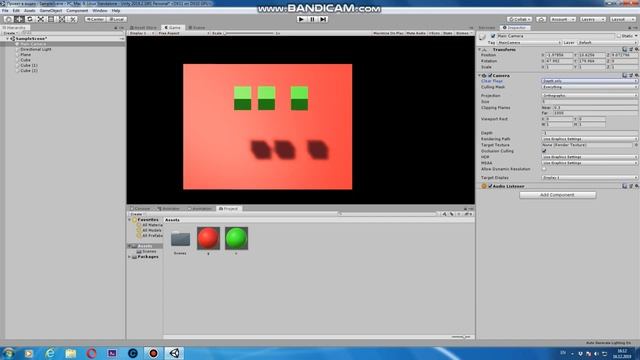
Task: Open Camera component settings gear
Action: click(x=636, y=76)
